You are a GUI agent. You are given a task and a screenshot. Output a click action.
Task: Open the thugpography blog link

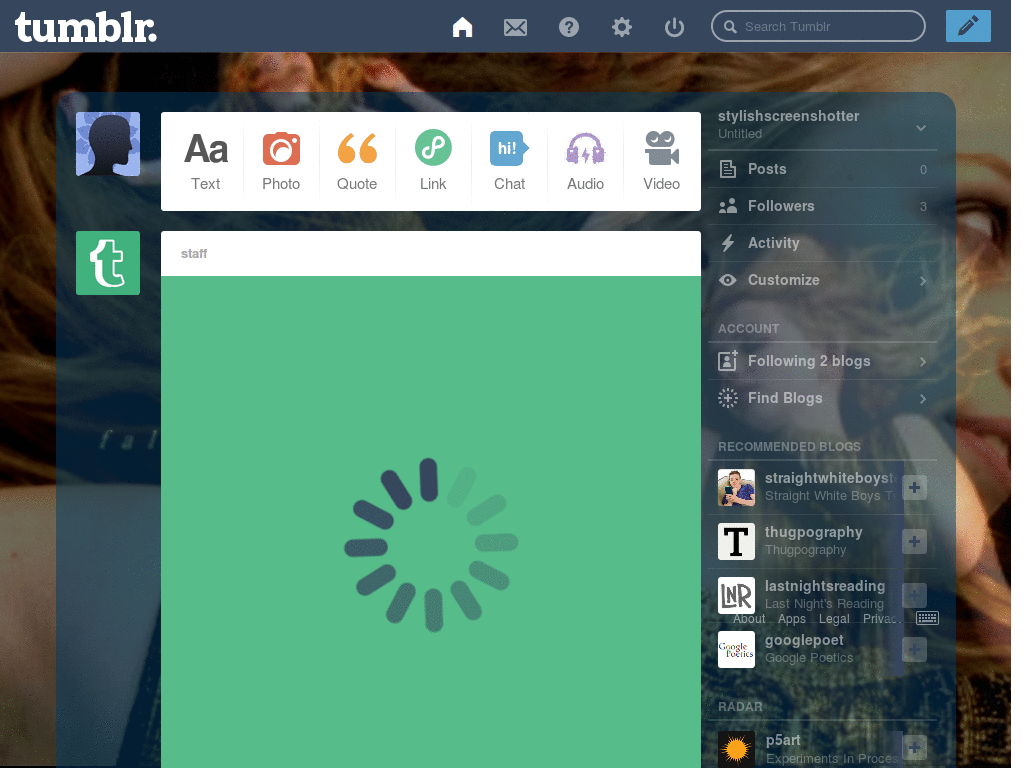click(x=814, y=532)
